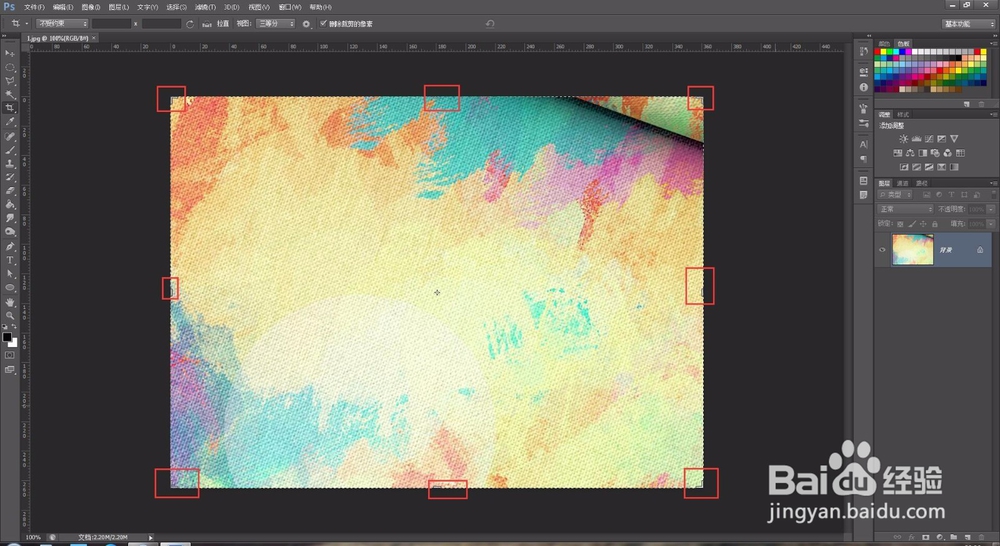Switch to the 通道 channels tab
The height and width of the screenshot is (546, 1000).
902,183
